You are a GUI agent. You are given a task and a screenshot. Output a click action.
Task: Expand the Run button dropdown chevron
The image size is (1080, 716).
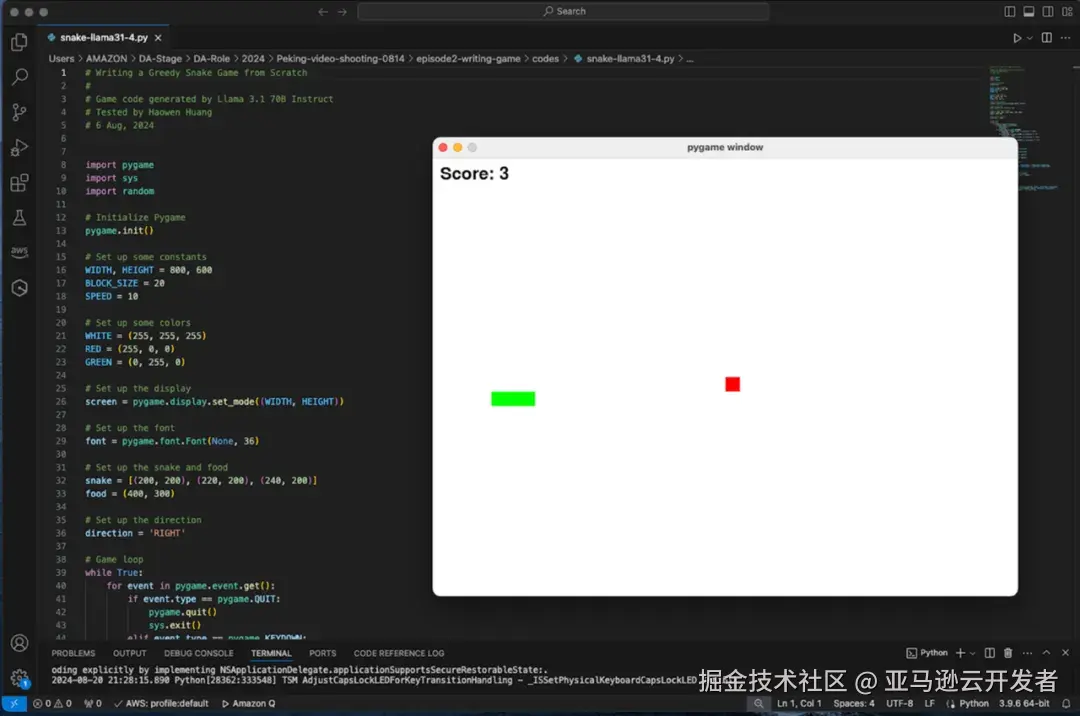pos(1030,38)
